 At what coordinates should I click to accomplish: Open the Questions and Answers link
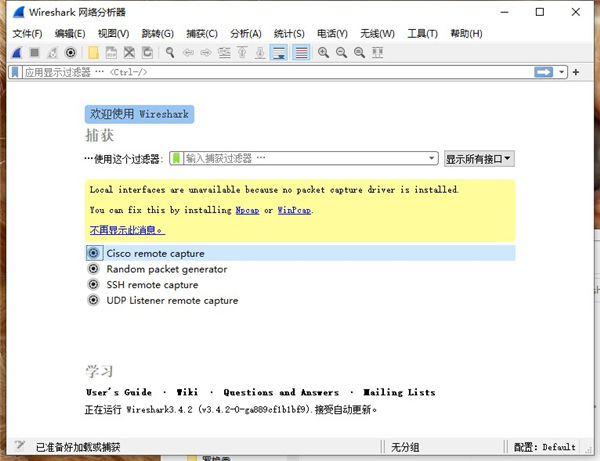[x=281, y=392]
